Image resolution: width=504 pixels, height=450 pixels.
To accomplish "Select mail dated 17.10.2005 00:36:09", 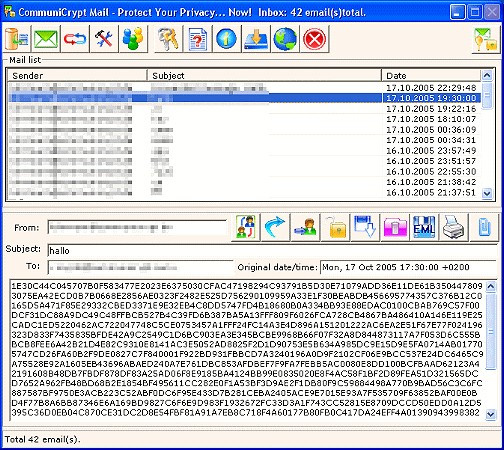I will [x=244, y=130].
